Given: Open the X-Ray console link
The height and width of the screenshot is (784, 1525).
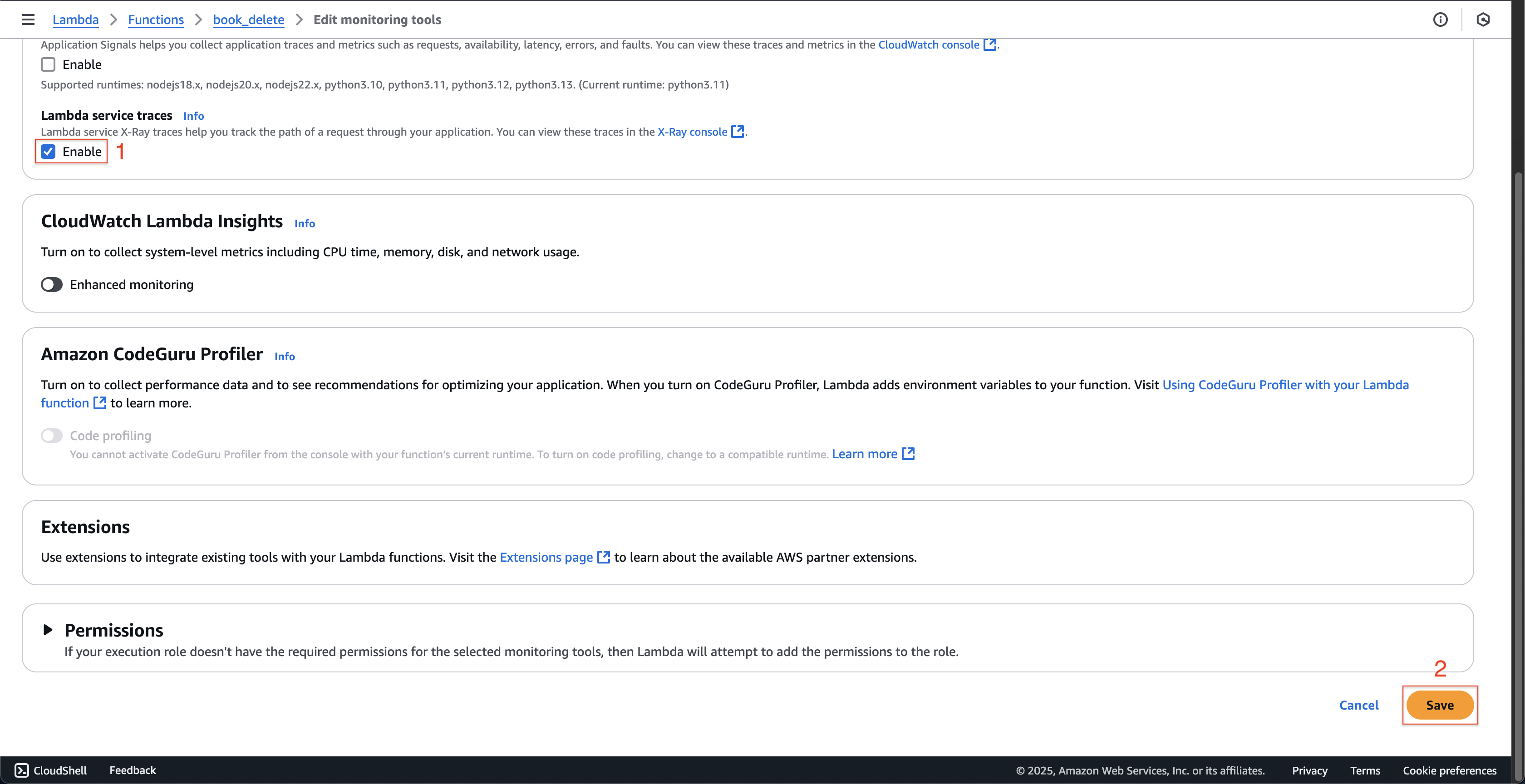Looking at the screenshot, I should 692,132.
